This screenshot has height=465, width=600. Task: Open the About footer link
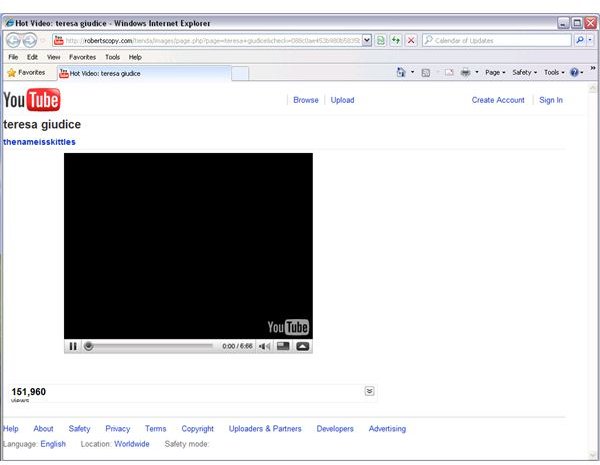coord(43,429)
